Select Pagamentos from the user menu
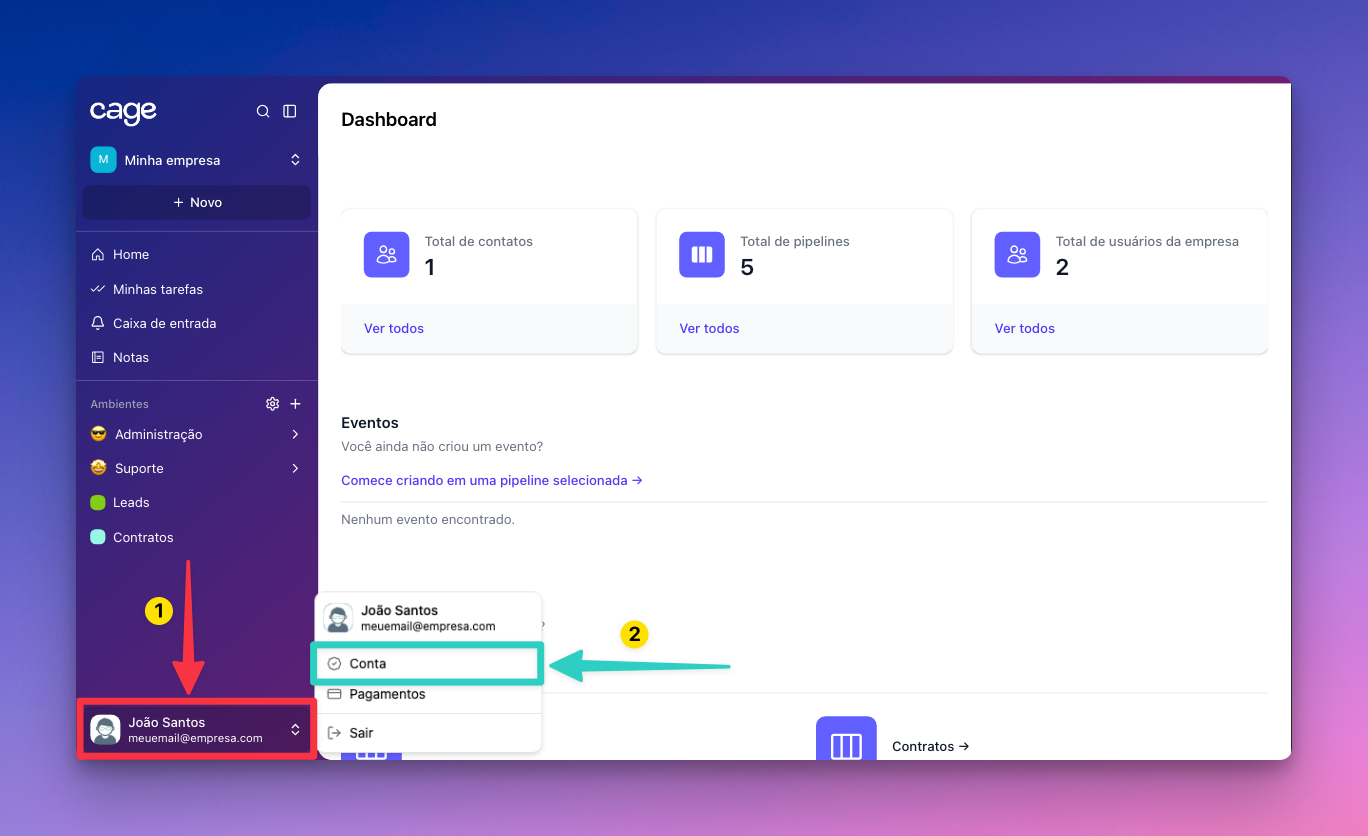1368x836 pixels. tap(387, 694)
